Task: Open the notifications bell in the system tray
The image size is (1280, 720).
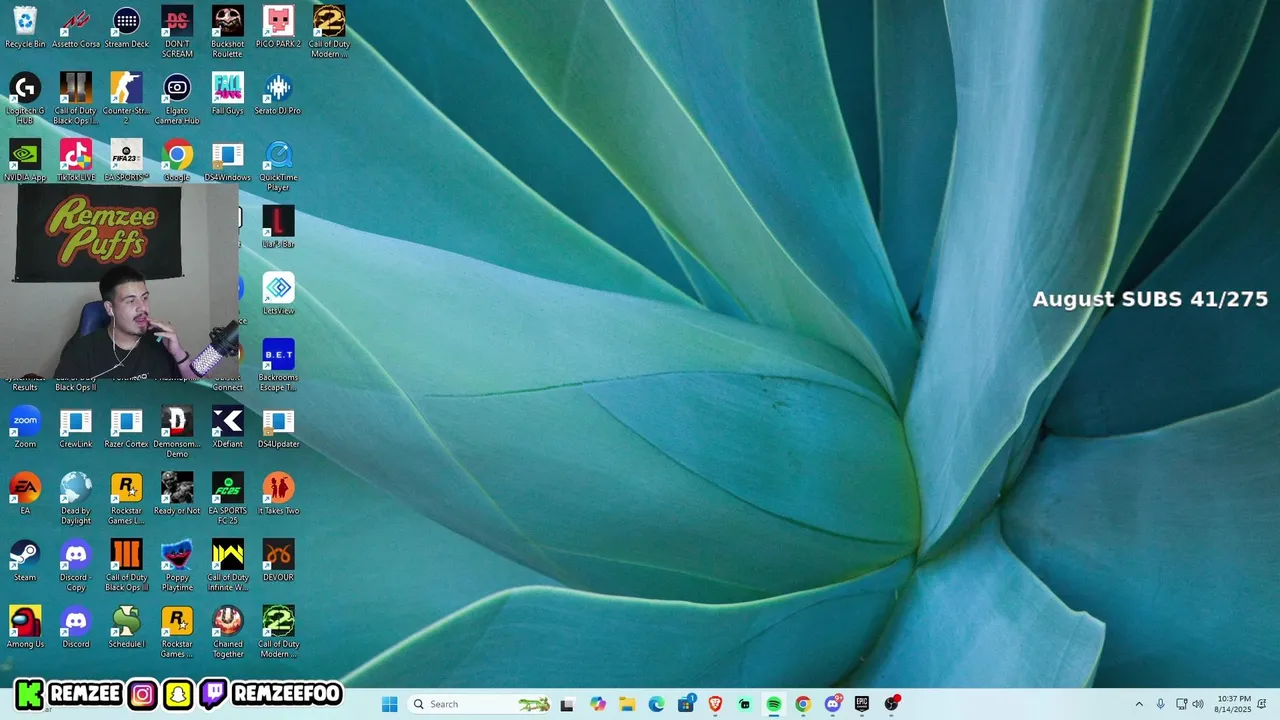Action: pos(1262,704)
